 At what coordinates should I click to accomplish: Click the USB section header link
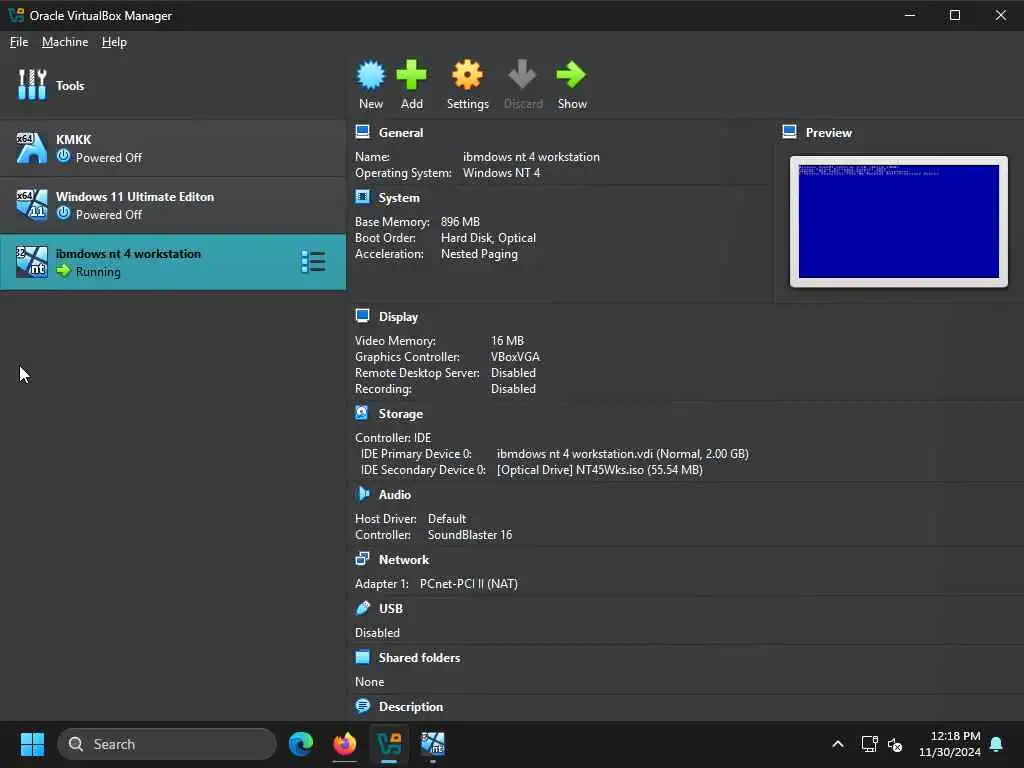[391, 609]
